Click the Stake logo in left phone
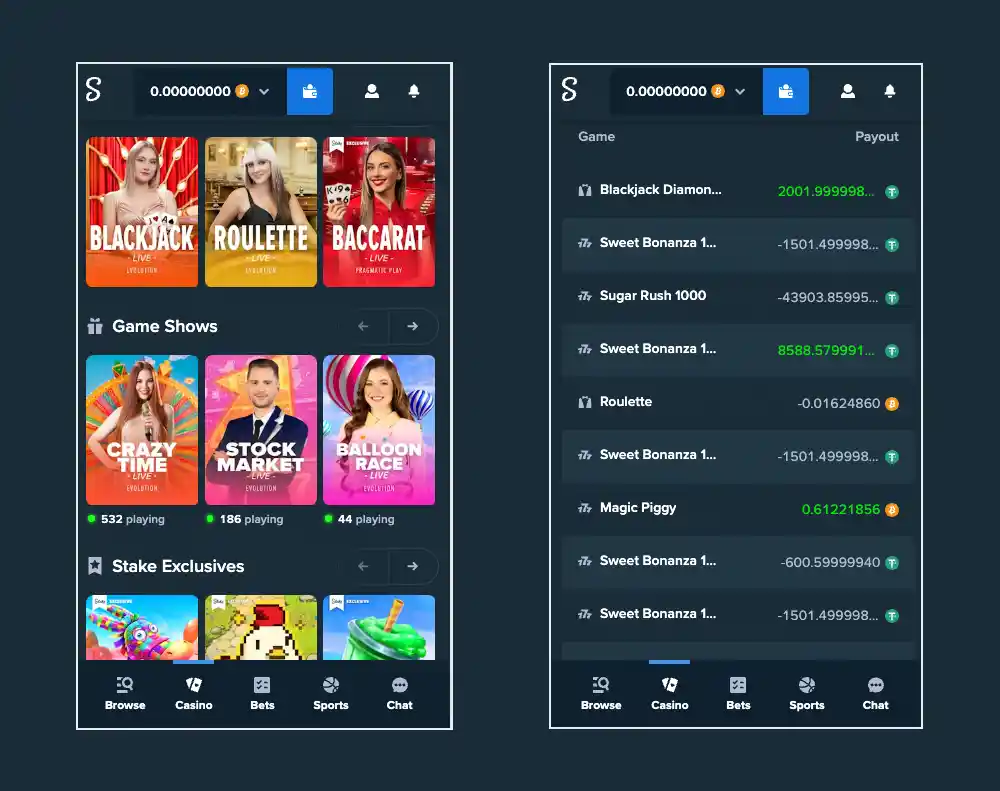The image size is (1000, 791). (93, 89)
